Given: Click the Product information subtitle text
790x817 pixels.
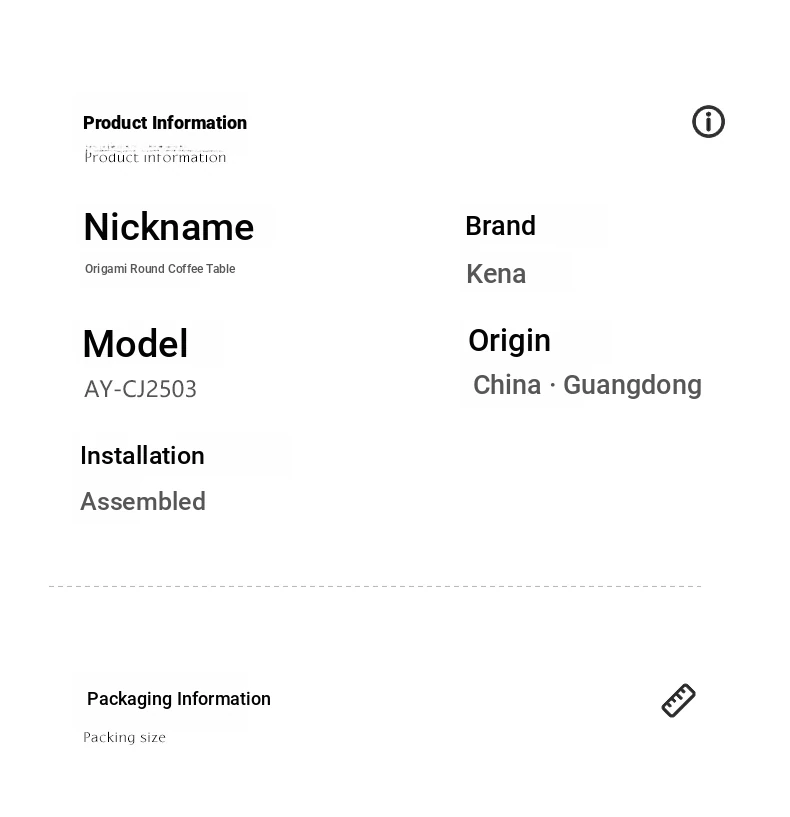Looking at the screenshot, I should tap(155, 157).
